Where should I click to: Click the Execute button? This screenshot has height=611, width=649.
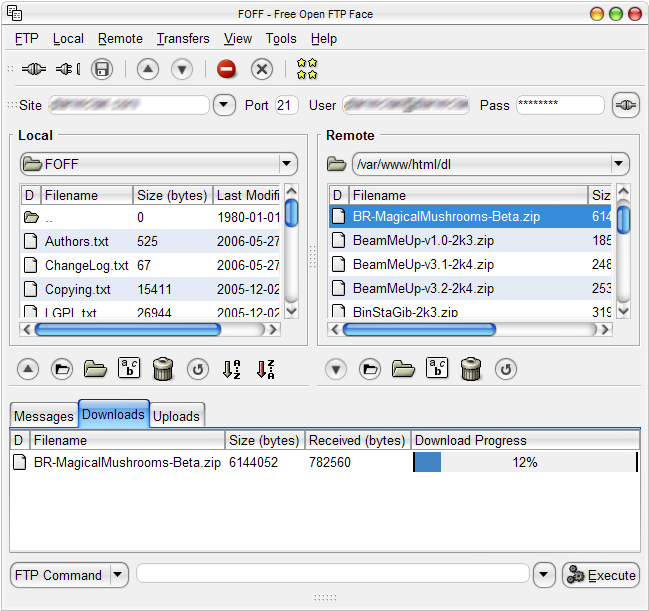coord(601,575)
